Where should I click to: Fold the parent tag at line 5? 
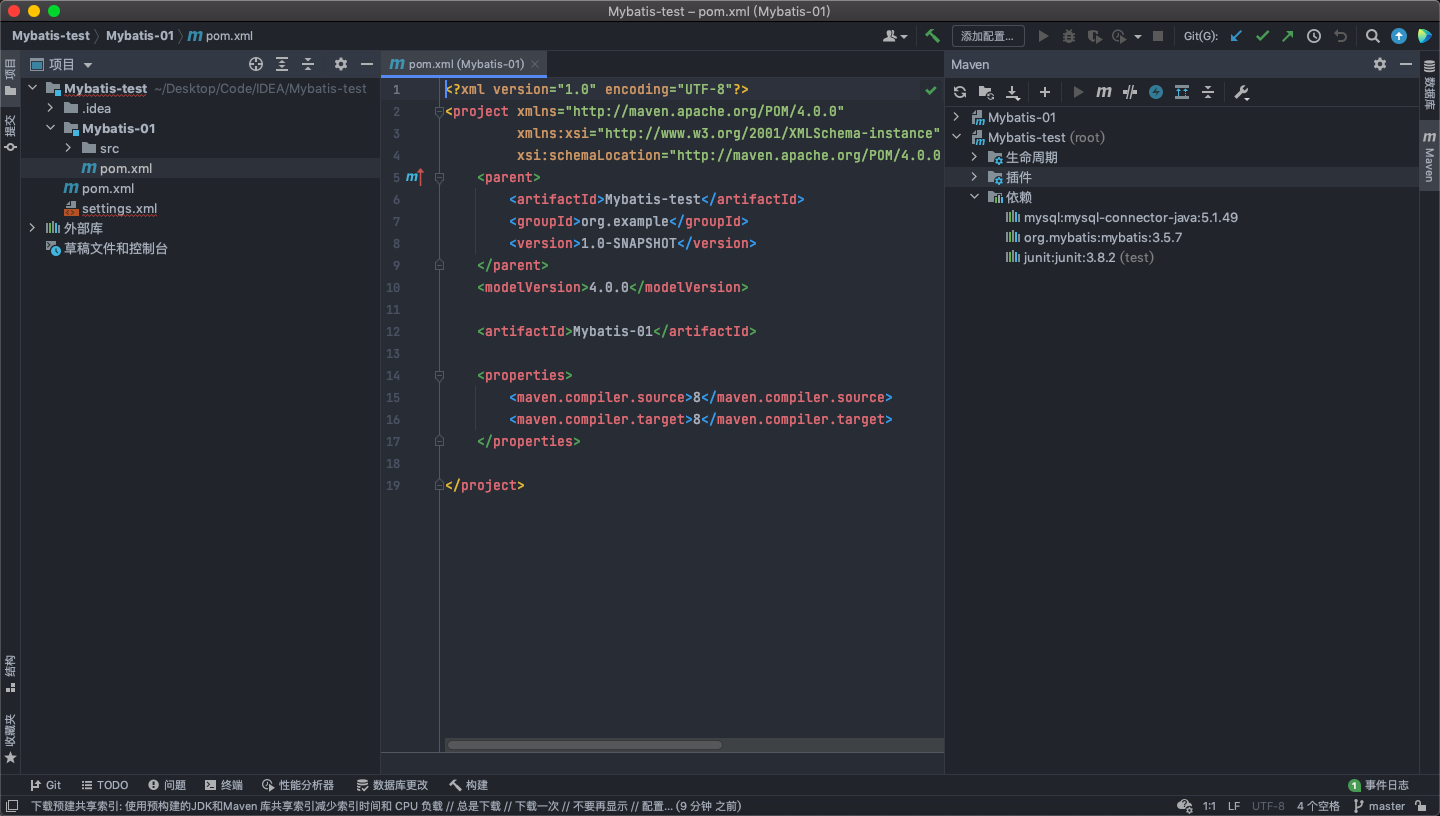(439, 177)
